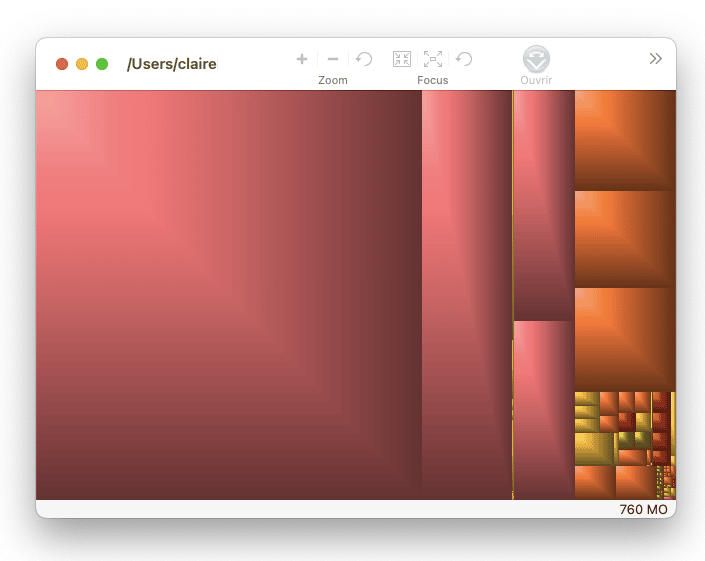The height and width of the screenshot is (561, 705).
Task: Select the tall narrow pink block beside the largest
Action: (466, 294)
